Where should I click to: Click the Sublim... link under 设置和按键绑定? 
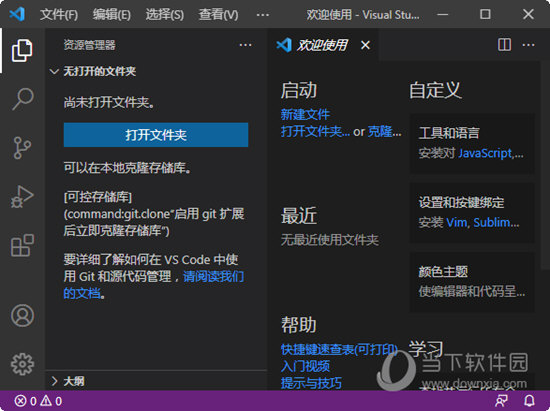pos(496,222)
